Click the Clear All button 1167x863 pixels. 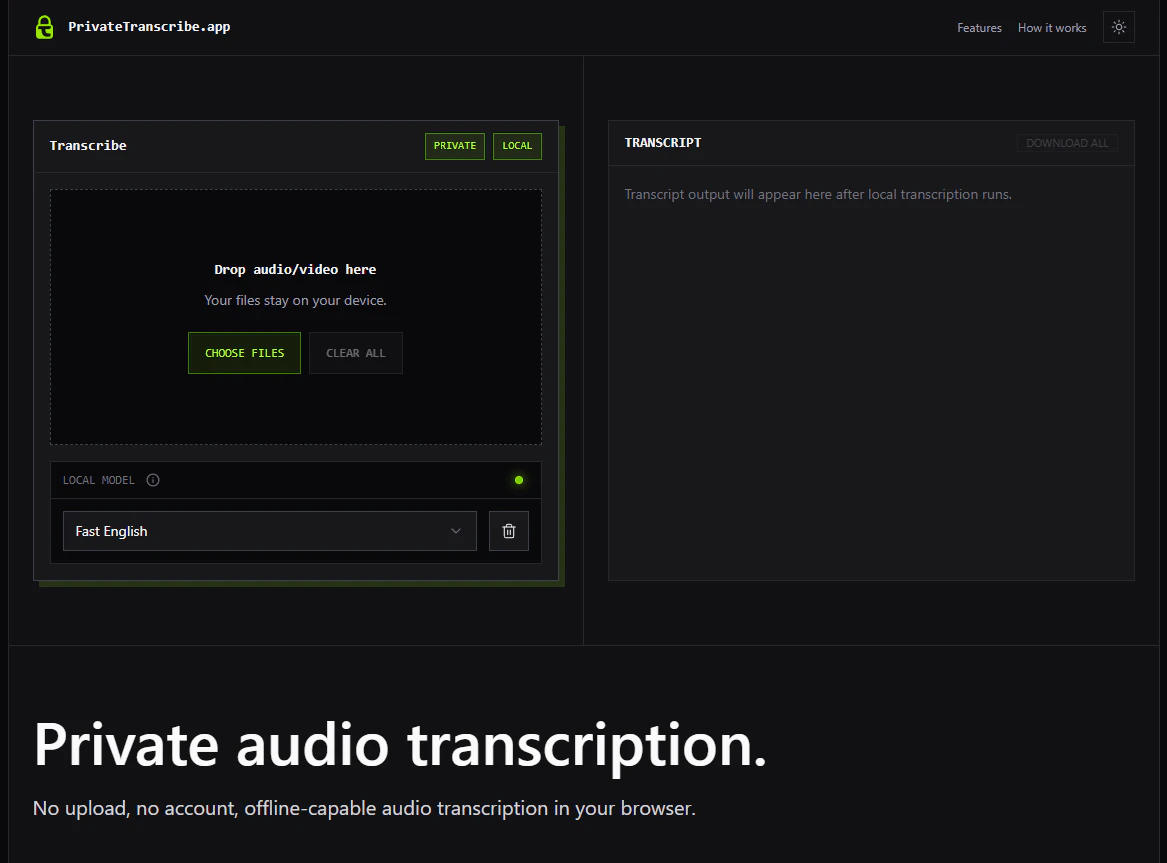coord(356,353)
